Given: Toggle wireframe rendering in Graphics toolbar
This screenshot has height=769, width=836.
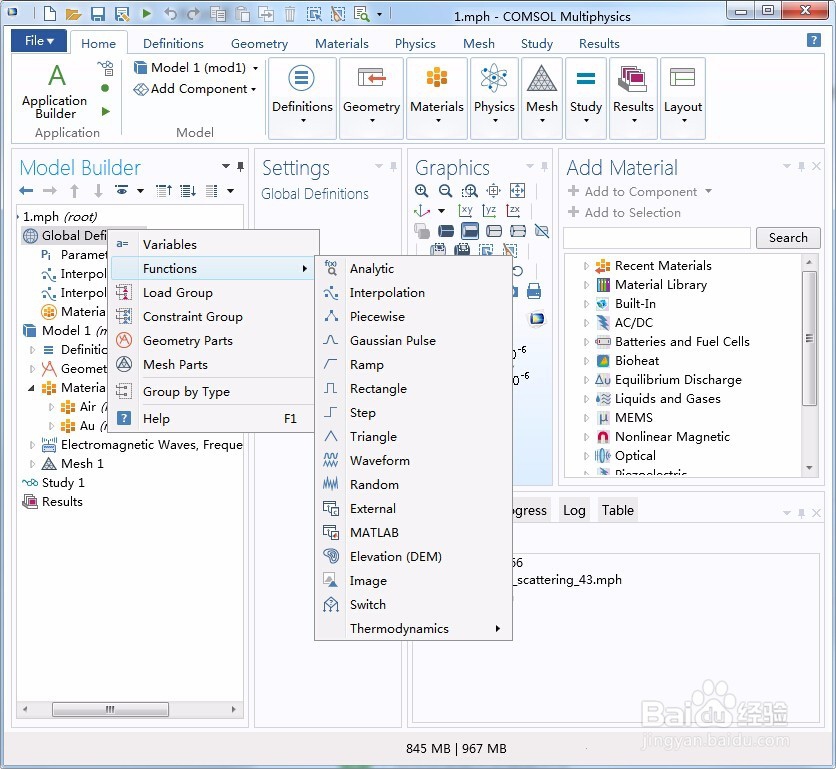Looking at the screenshot, I should click(494, 231).
